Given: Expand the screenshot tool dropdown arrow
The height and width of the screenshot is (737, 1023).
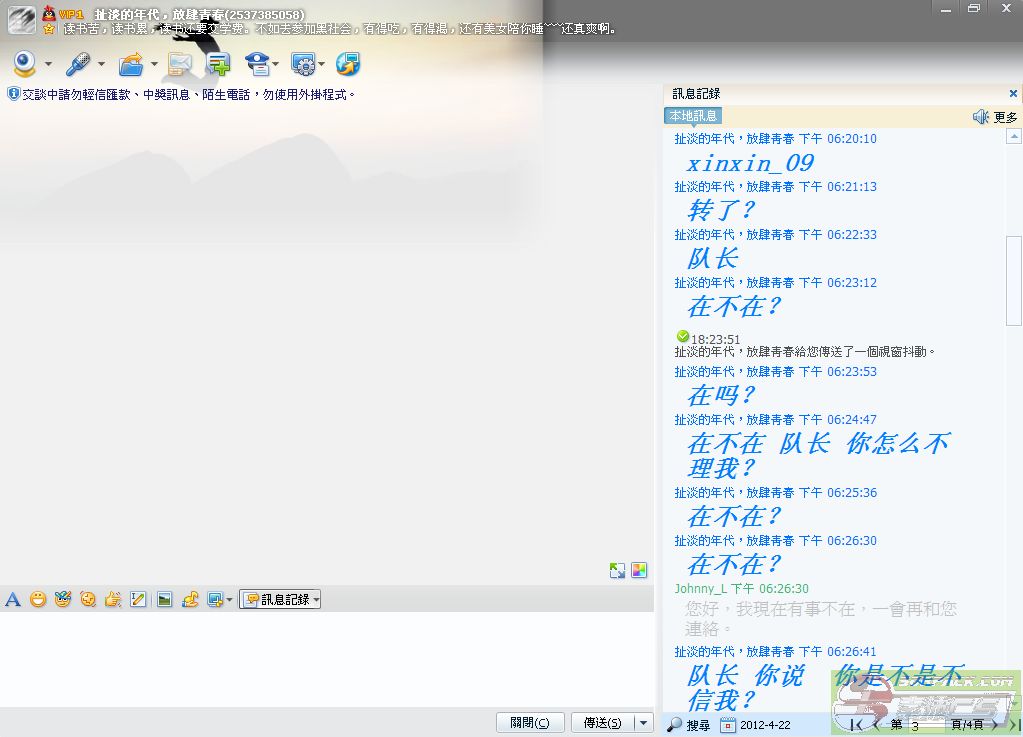Looking at the screenshot, I should 230,600.
